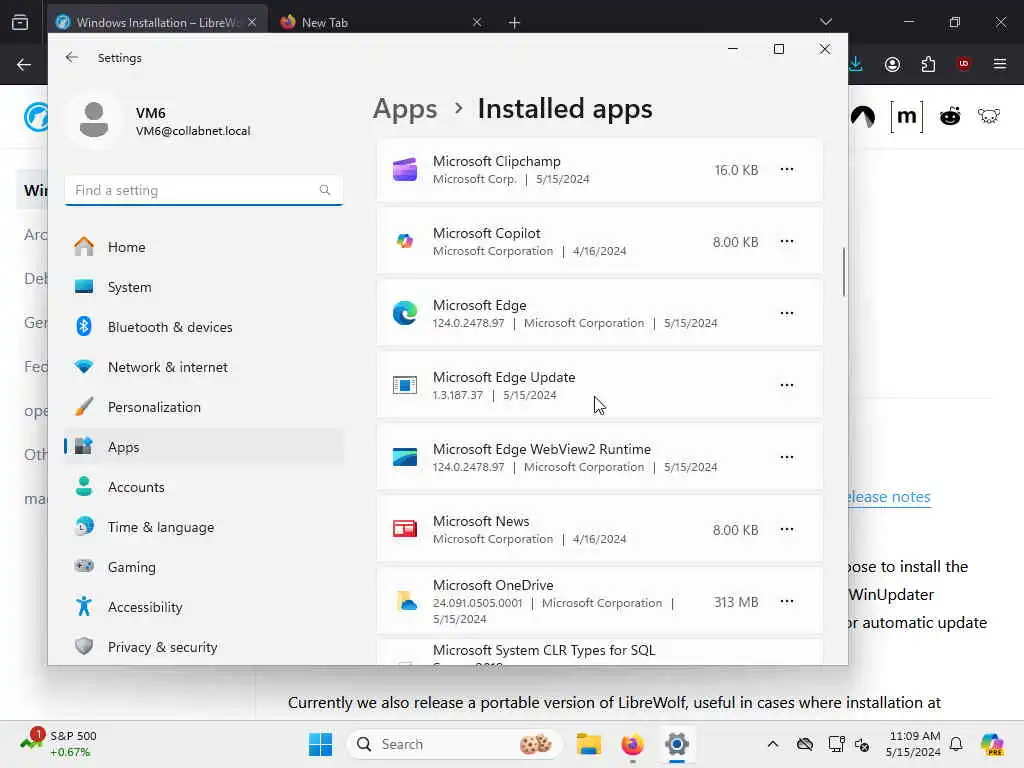
Task: Open the list all tabs dropdown
Action: tap(826, 22)
